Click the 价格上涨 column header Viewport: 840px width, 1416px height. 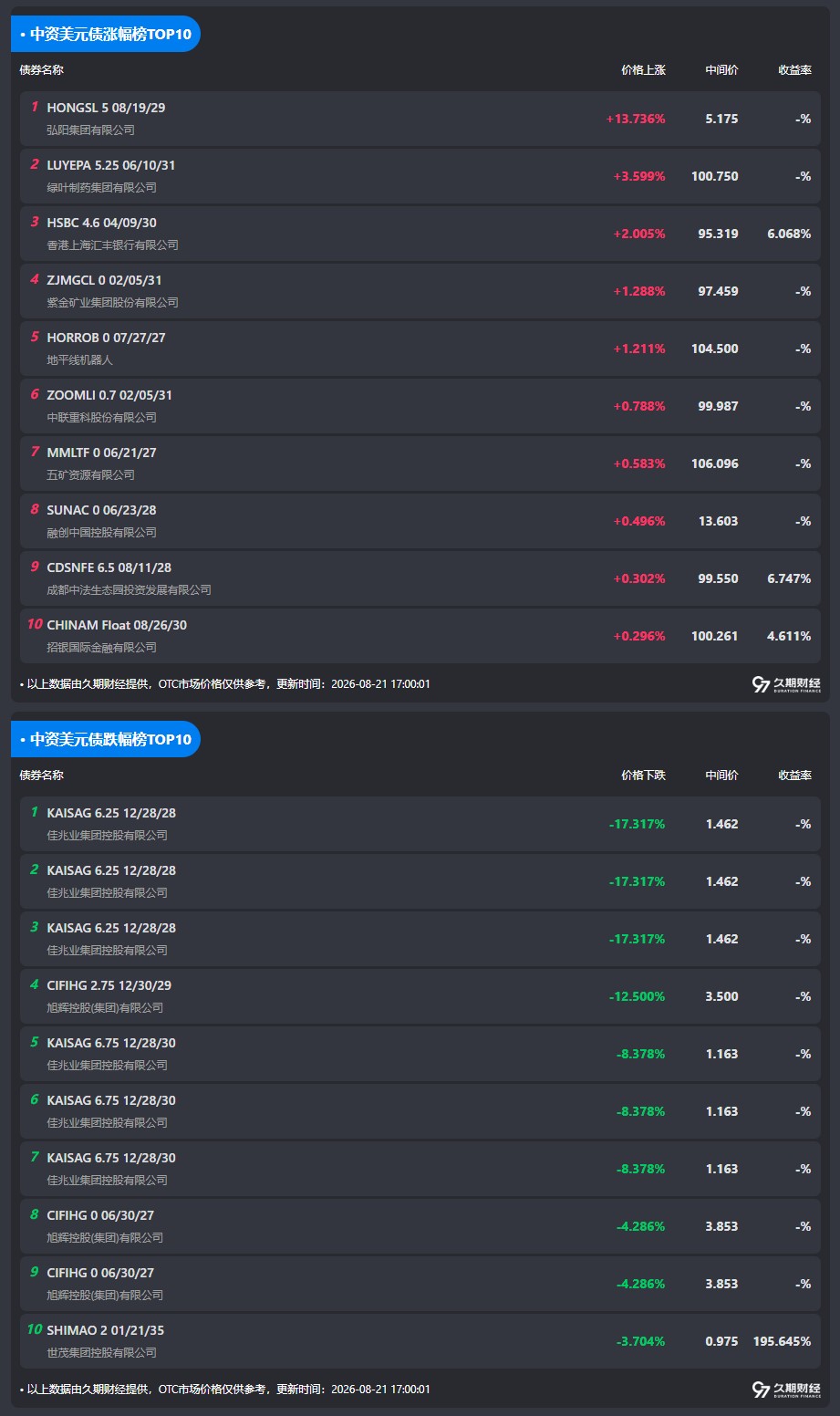coord(643,70)
